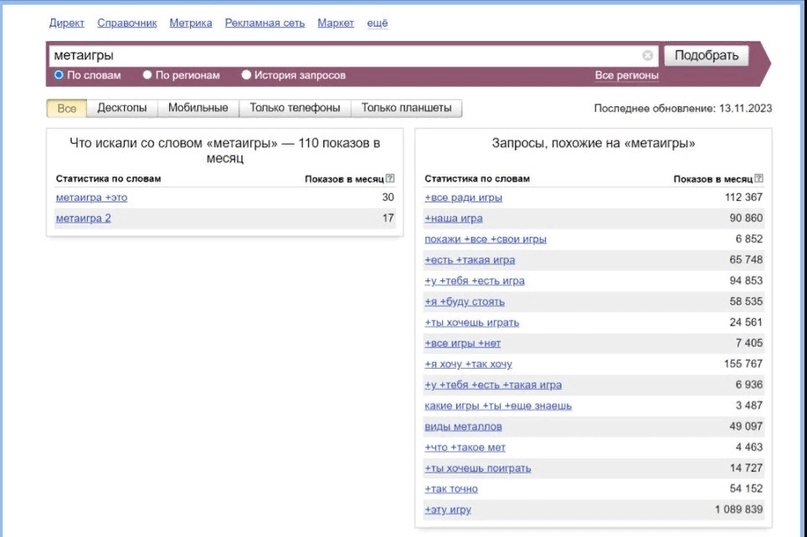Open the +эту игру query
Image resolution: width=807 pixels, height=537 pixels.
pos(448,510)
